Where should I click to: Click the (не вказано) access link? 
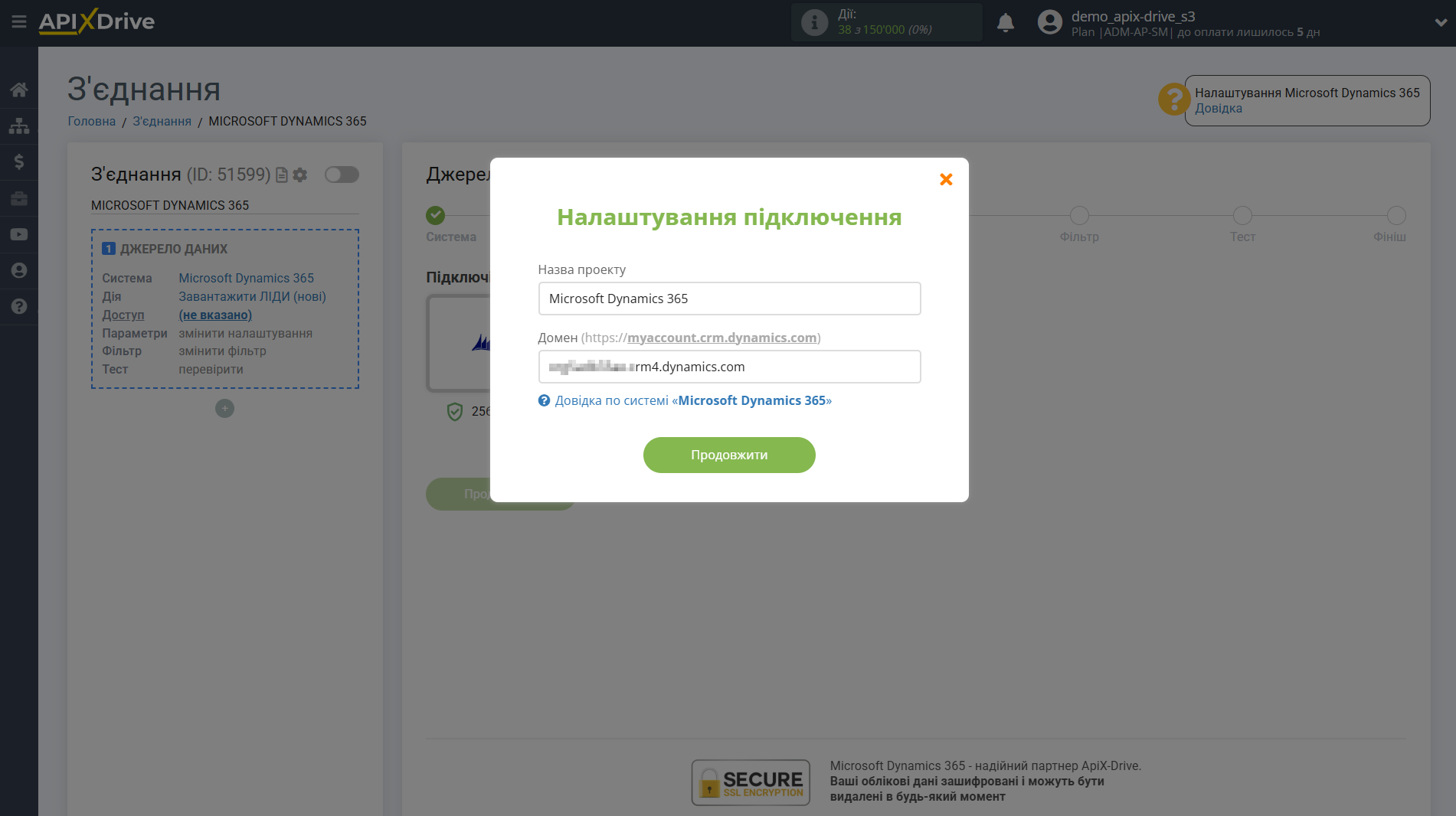[215, 315]
